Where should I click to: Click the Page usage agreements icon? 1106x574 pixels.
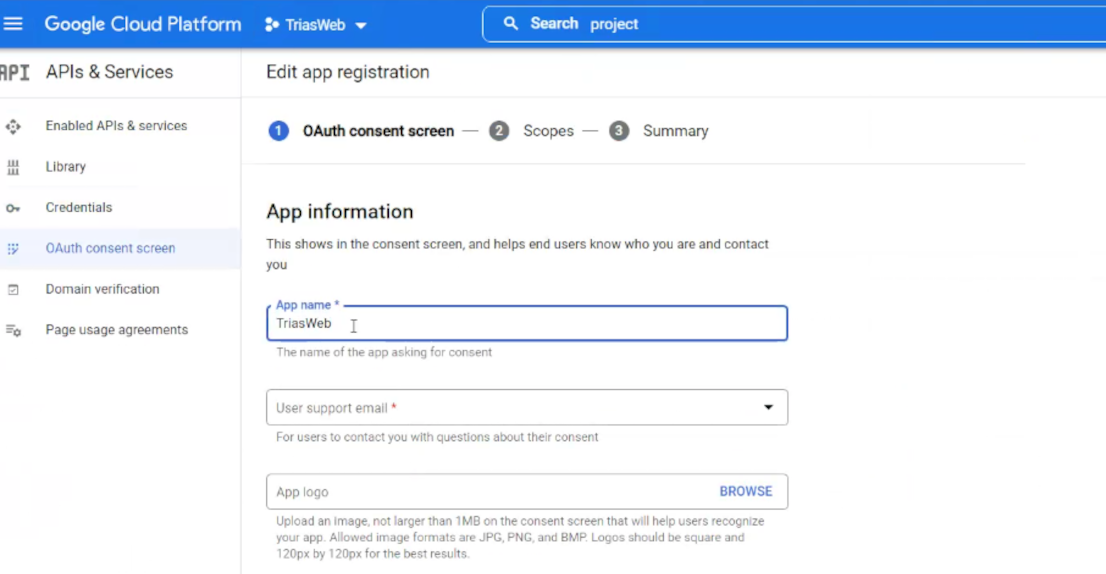(x=13, y=330)
